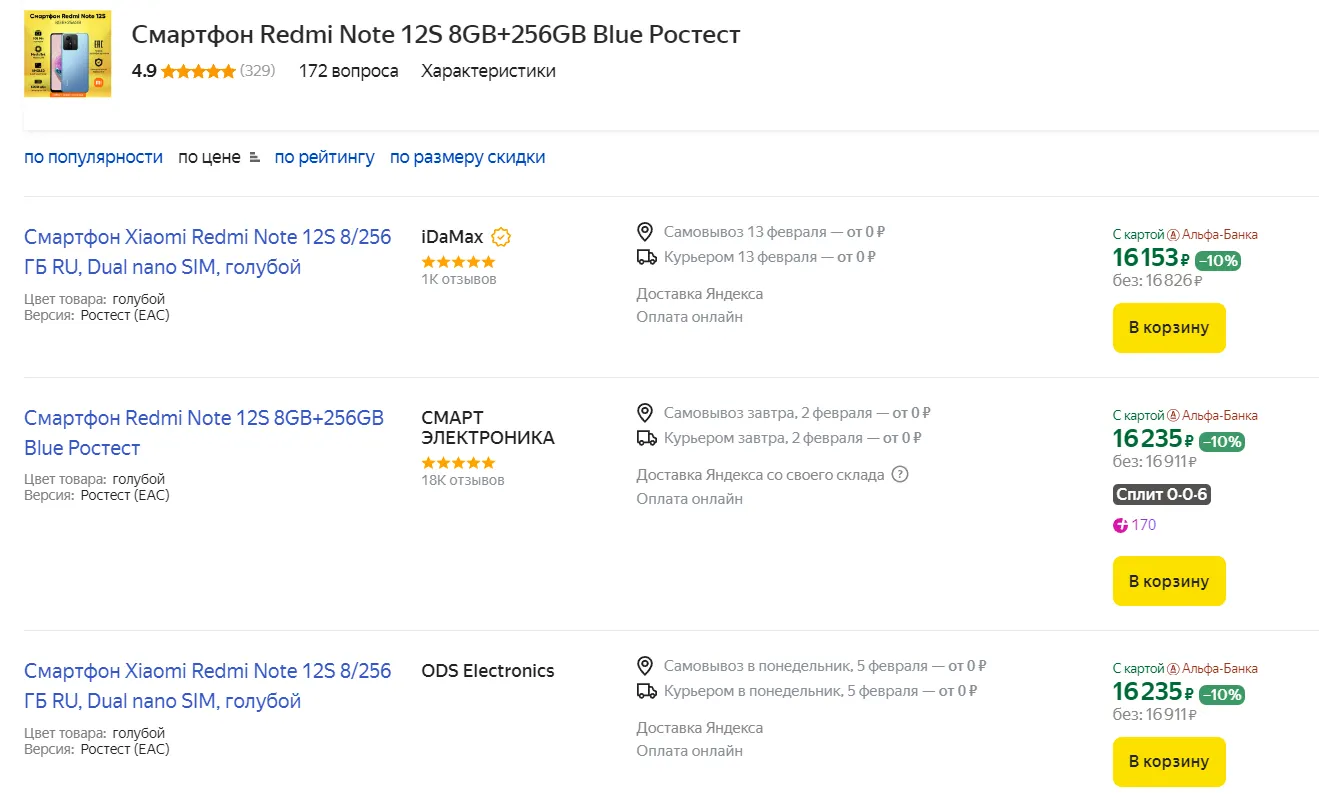Click the truck icon in СМАРТ ЭЛЕКТРОНИКА offer
This screenshot has height=802, width=1319.
coord(645,438)
